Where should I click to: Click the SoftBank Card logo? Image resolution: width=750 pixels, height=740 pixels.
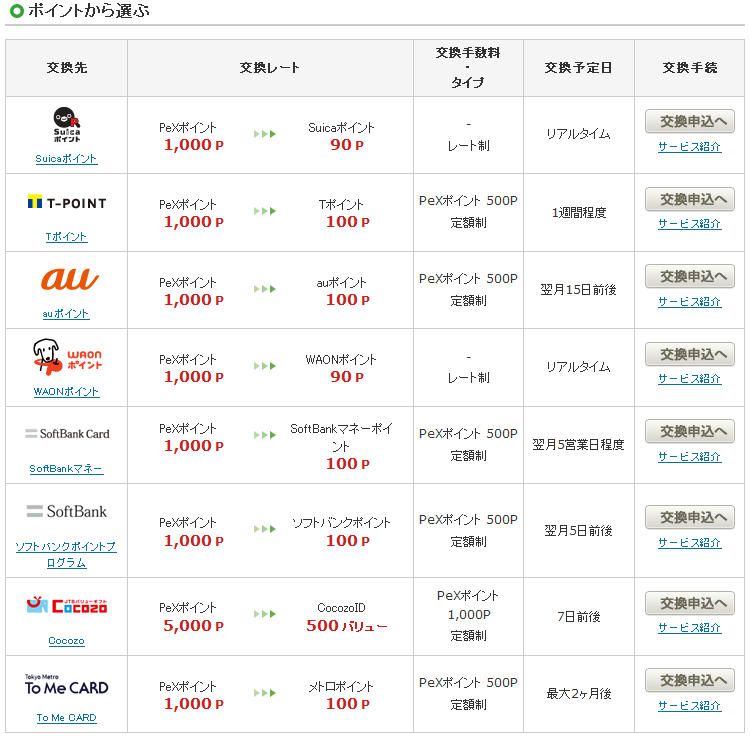click(x=67, y=433)
